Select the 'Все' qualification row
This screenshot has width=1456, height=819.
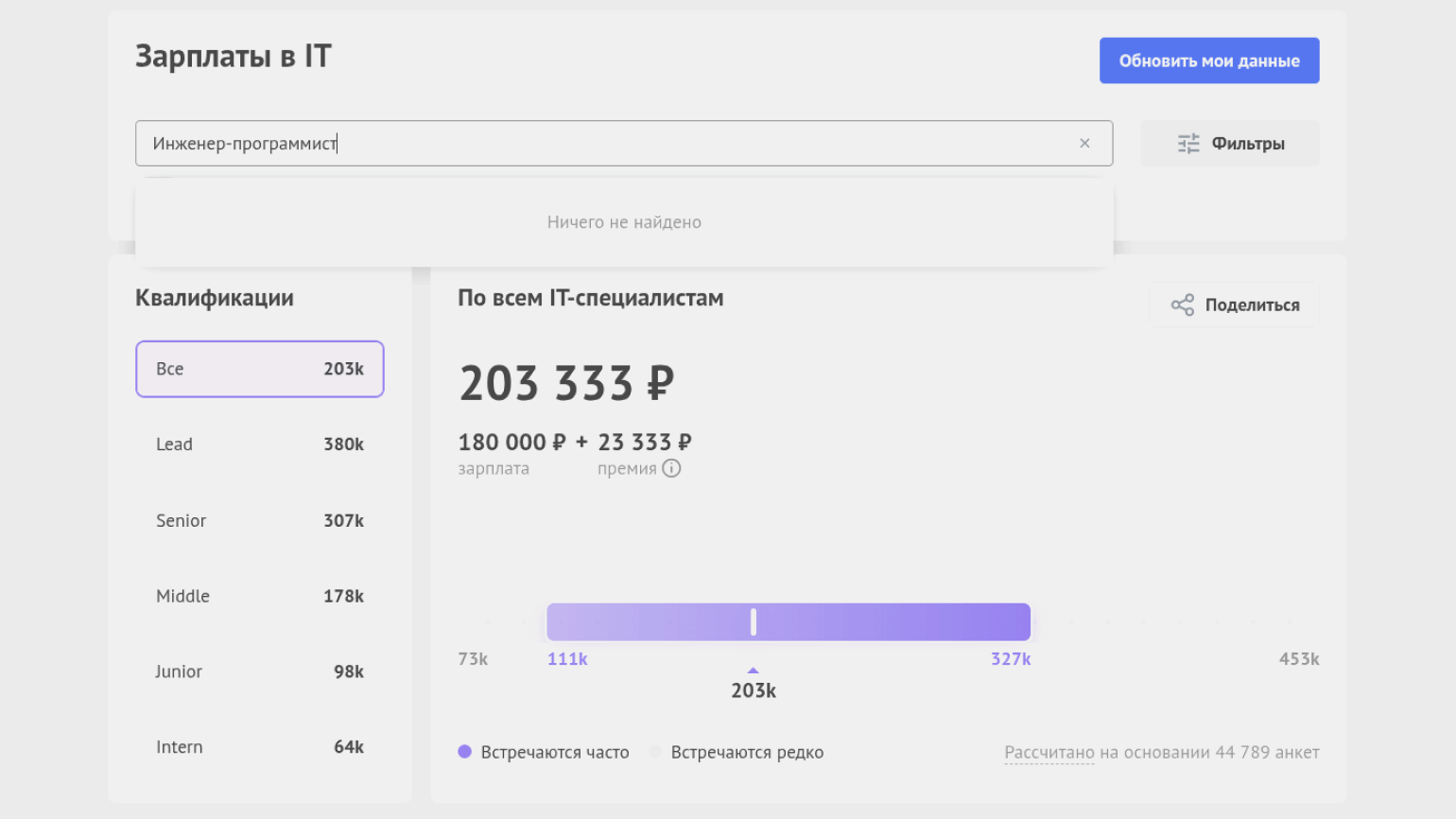259,369
